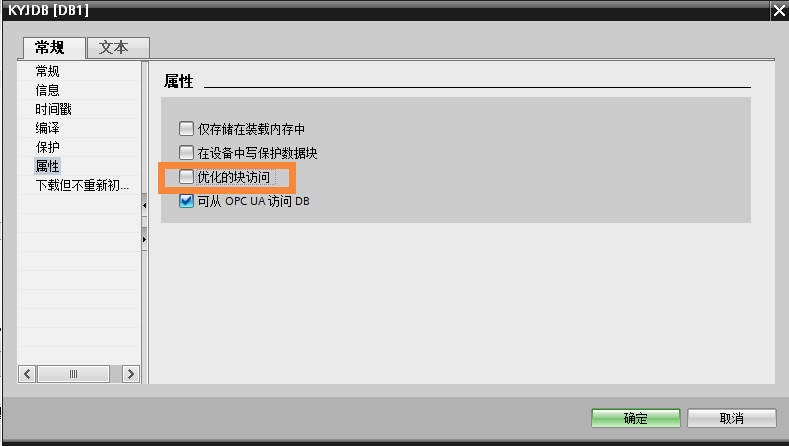The image size is (789, 446).
Task: Collapse navigation pane with left splitter arrow
Action: pyautogui.click(x=144, y=205)
